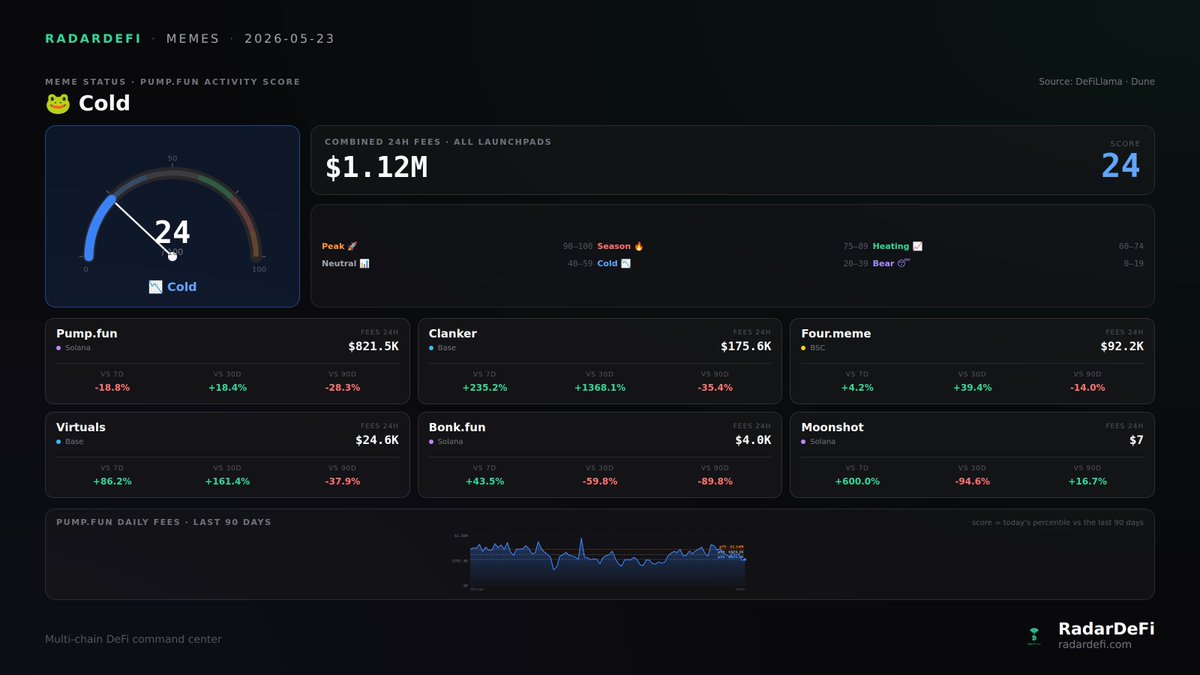
Task: Click the date 2026-05-23 in header
Action: [289, 39]
